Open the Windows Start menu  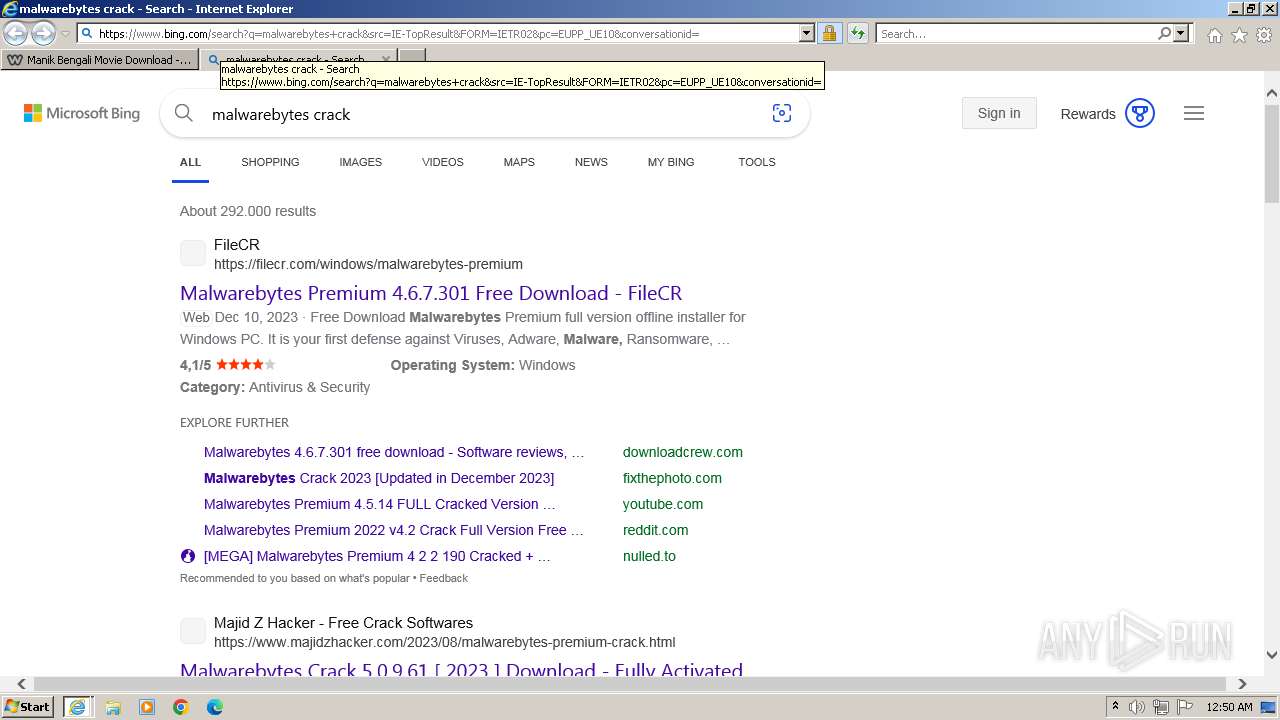(x=27, y=706)
